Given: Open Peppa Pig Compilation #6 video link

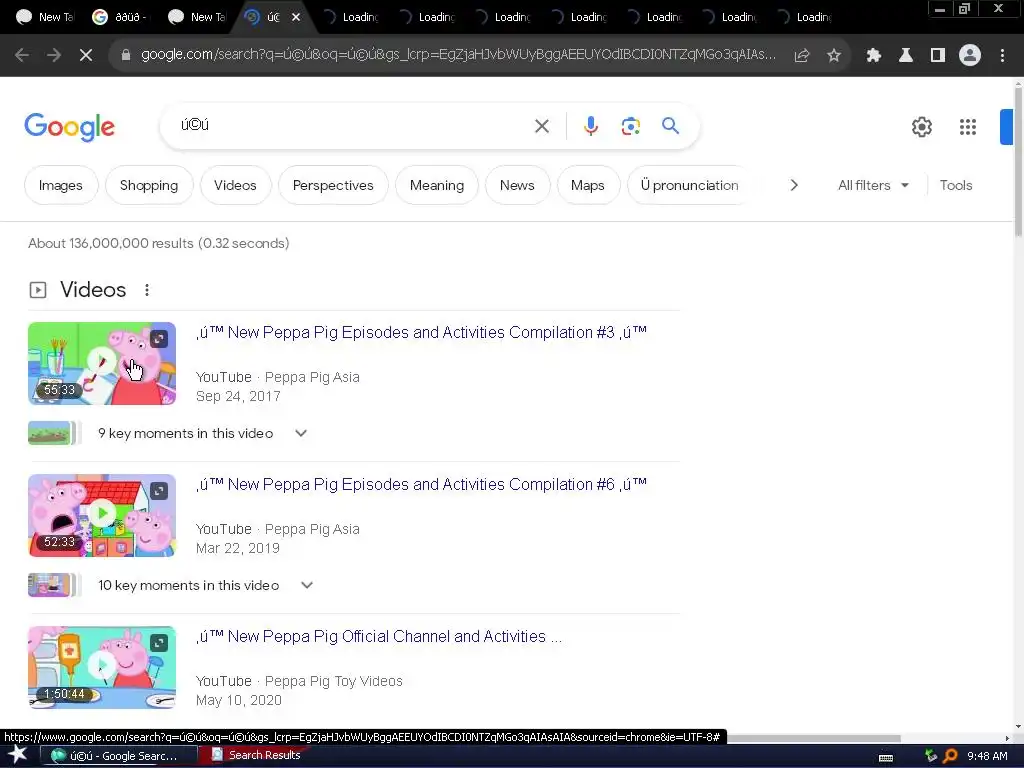Looking at the screenshot, I should tap(421, 485).
